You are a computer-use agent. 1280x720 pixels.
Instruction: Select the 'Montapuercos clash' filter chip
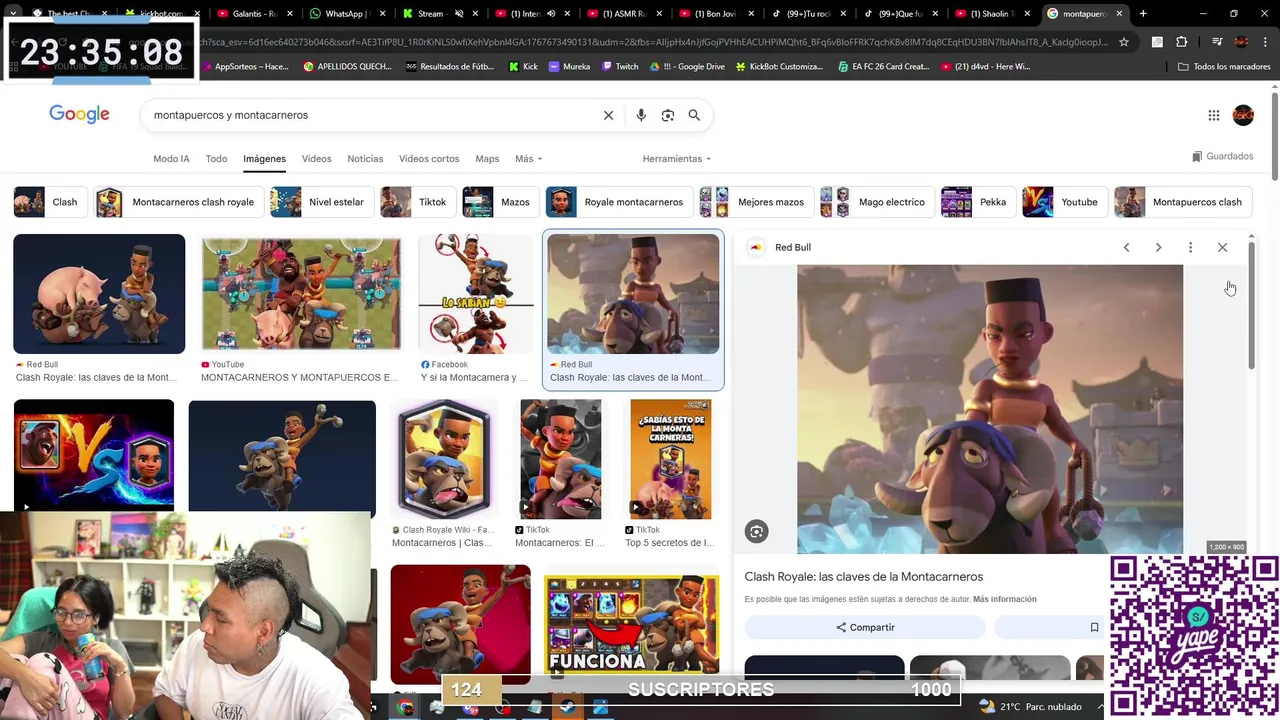(x=1183, y=202)
